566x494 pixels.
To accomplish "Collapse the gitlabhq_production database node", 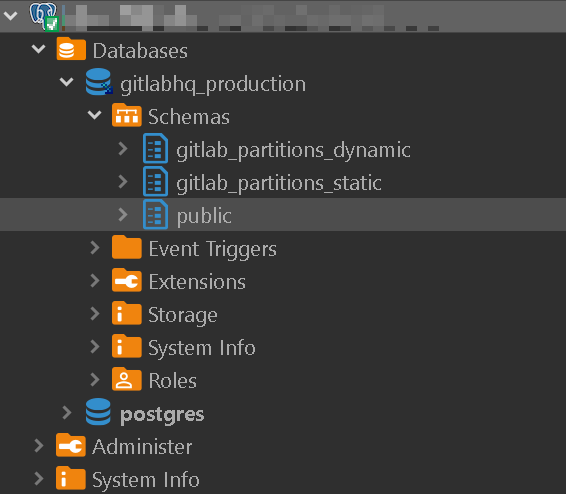I will coord(66,82).
